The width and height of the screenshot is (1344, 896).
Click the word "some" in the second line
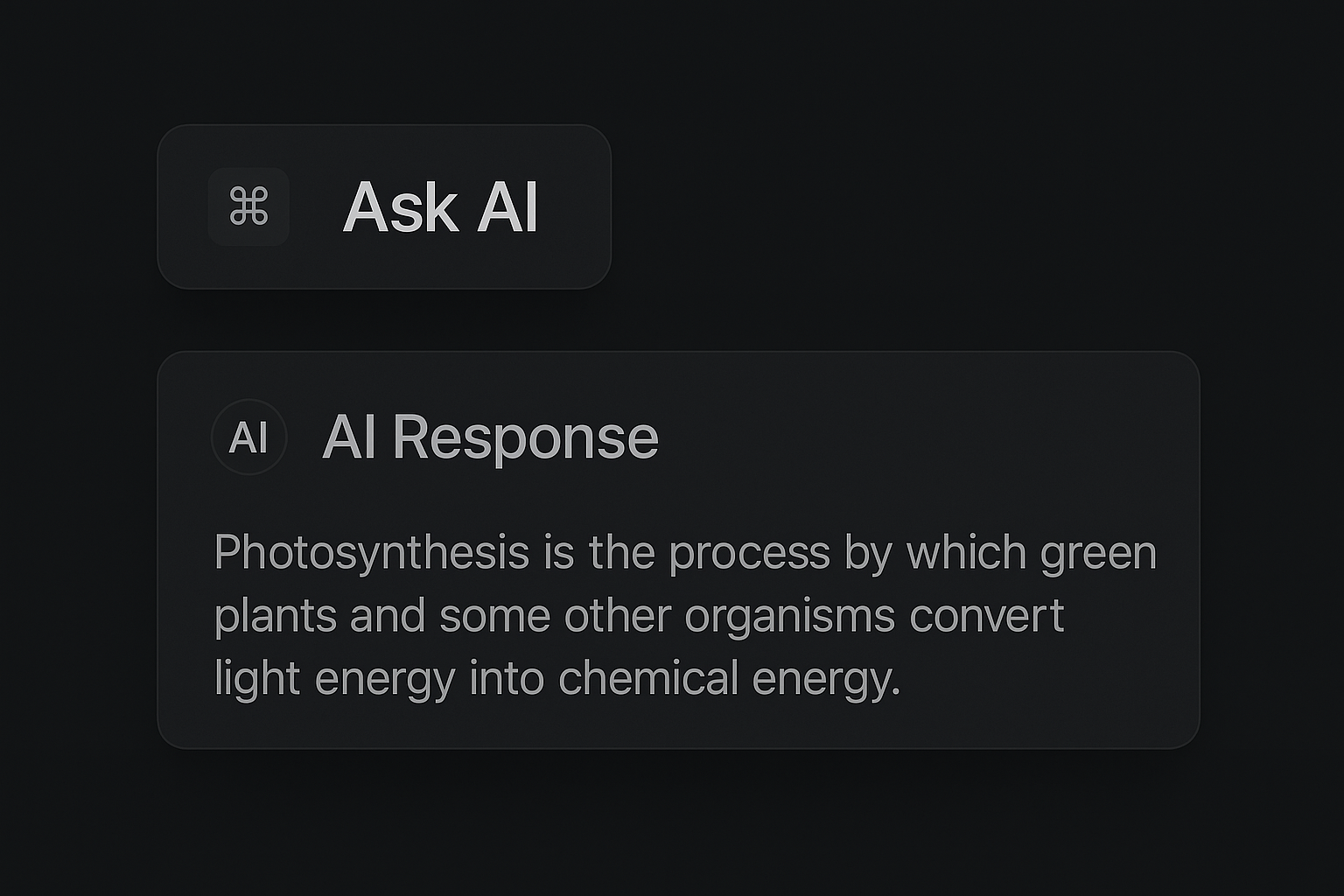494,616
